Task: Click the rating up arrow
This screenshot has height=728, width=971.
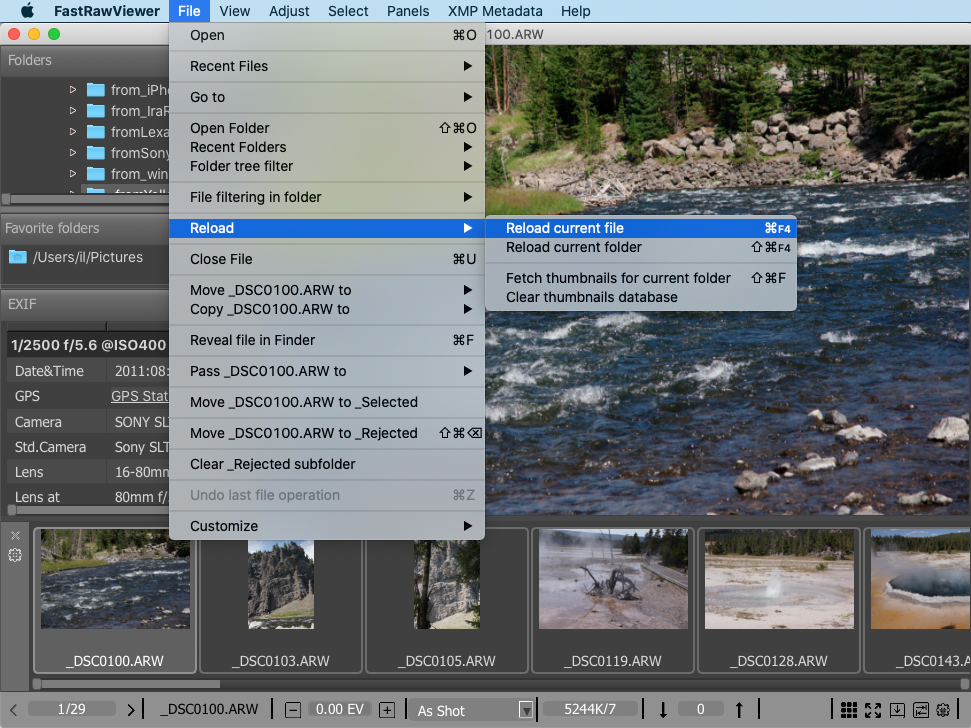Action: (x=739, y=710)
